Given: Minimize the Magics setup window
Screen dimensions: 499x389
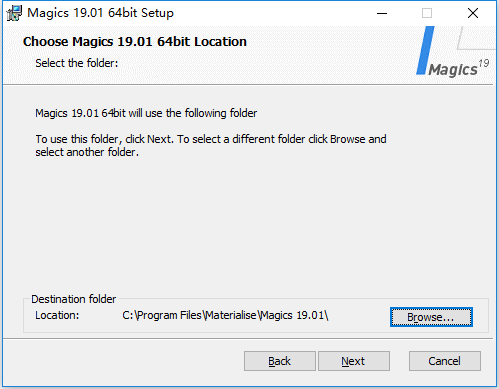Looking at the screenshot, I should click(x=382, y=13).
